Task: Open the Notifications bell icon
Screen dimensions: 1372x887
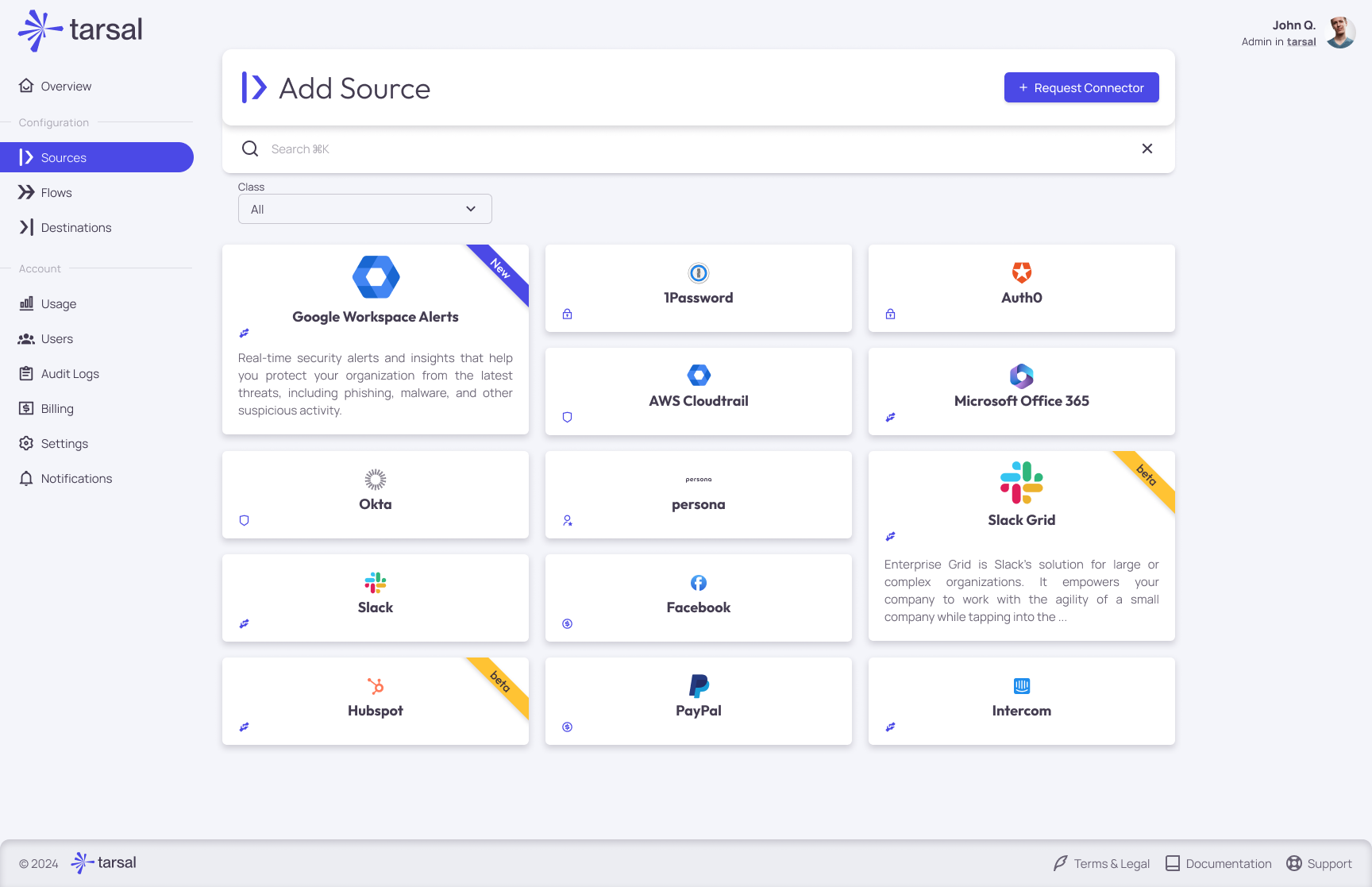Action: pos(26,478)
